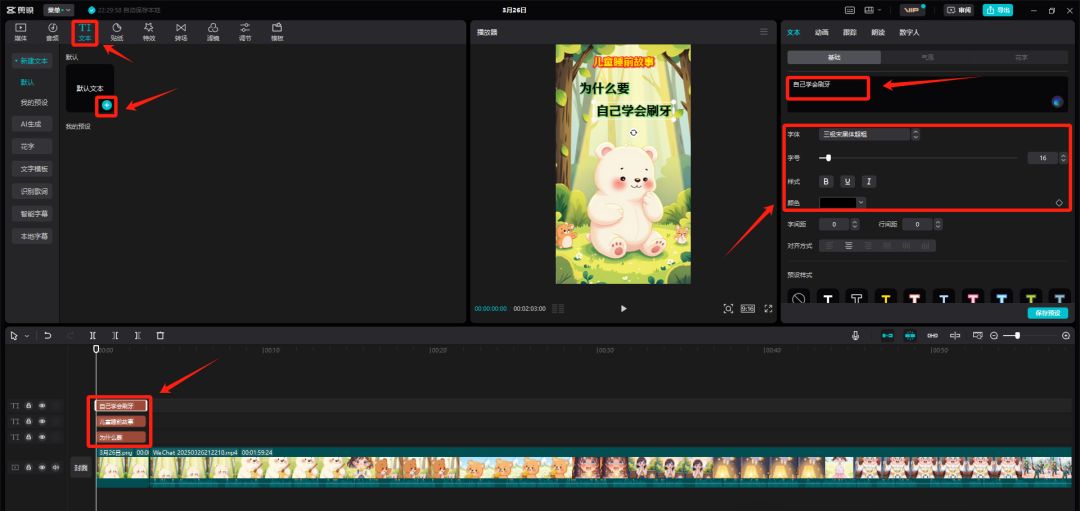Click the 导出 (Export) button
The width and height of the screenshot is (1080, 511).
[x=997, y=10]
